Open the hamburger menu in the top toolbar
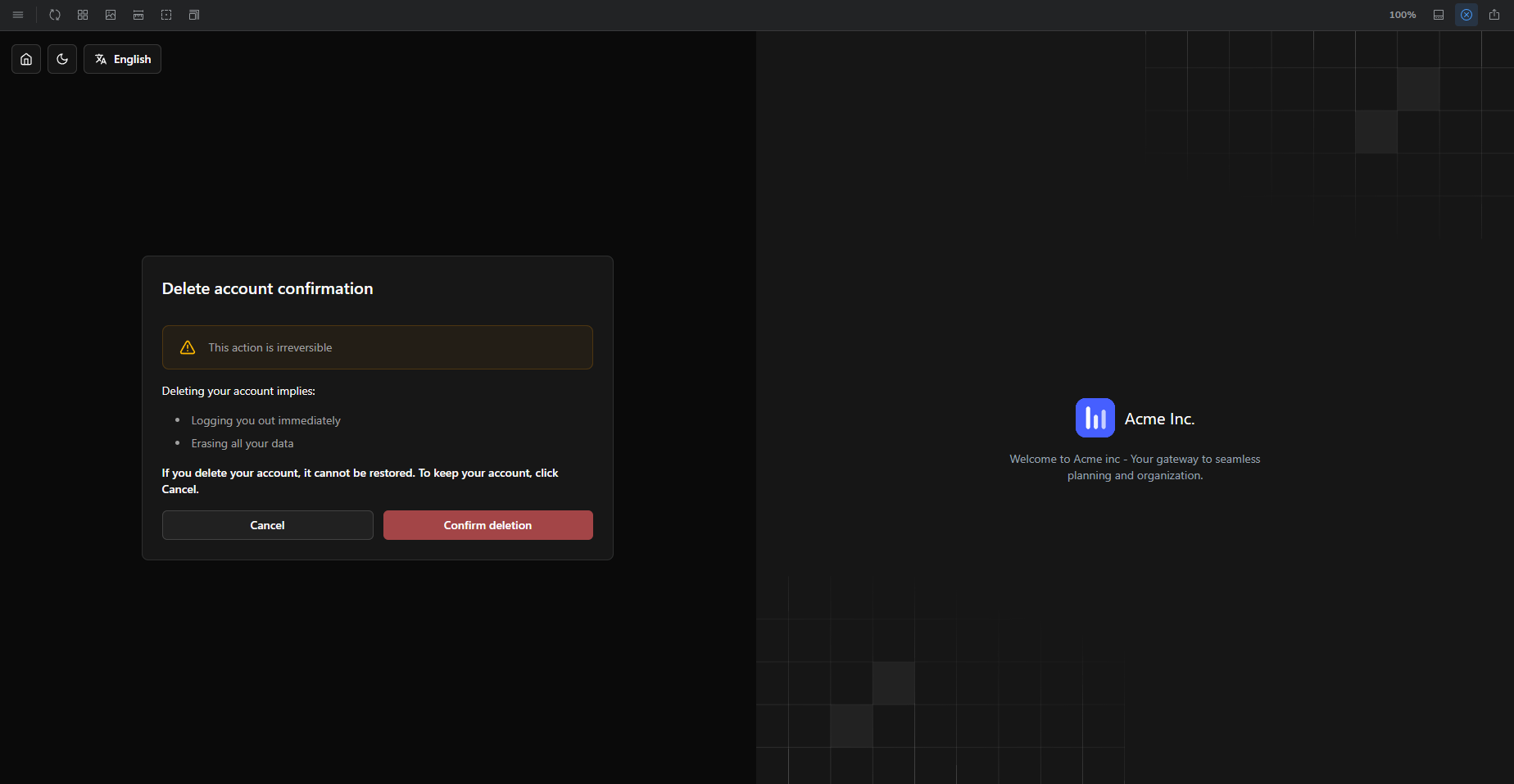Screen dimensions: 1514x784 pyautogui.click(x=18, y=15)
